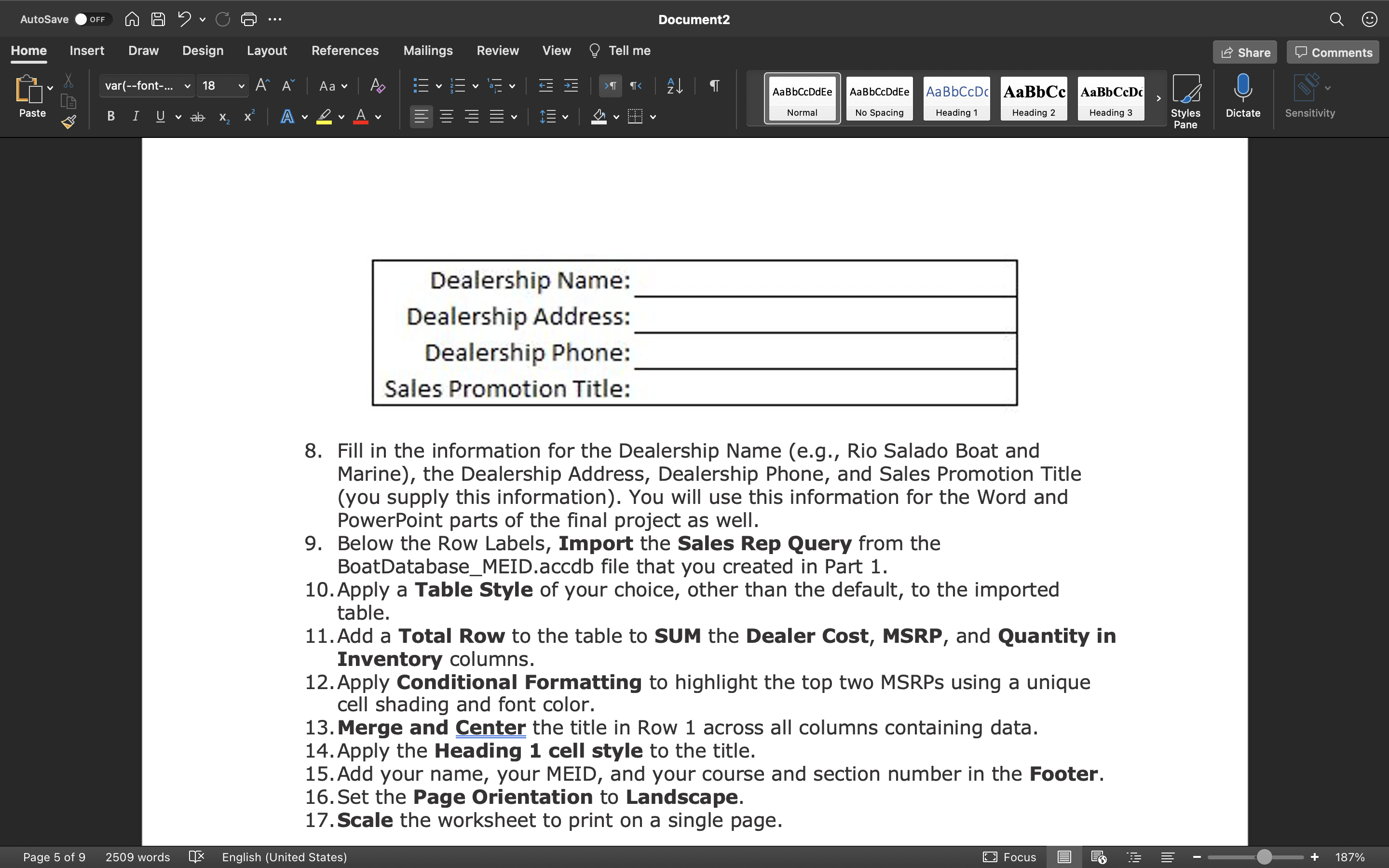Click the Clear Formatting icon
This screenshot has height=868, width=1389.
[x=377, y=86]
